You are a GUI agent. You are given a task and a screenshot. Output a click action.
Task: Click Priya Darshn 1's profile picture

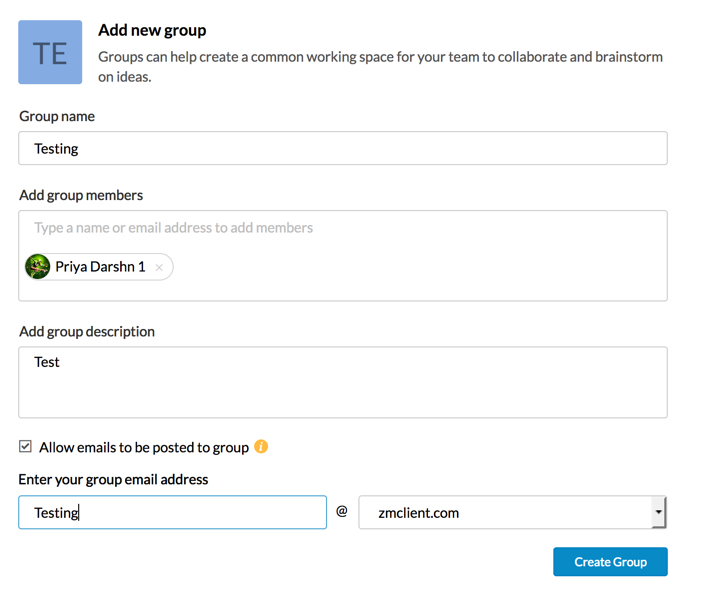point(38,267)
